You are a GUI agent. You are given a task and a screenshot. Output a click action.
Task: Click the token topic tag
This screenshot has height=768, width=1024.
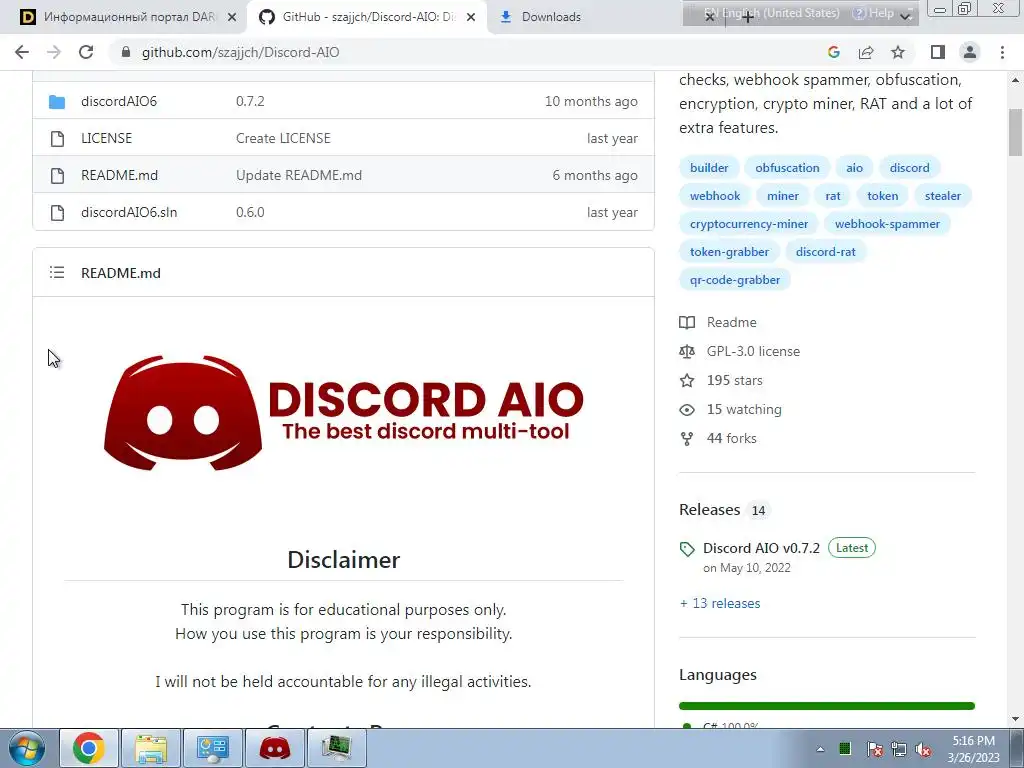(882, 196)
